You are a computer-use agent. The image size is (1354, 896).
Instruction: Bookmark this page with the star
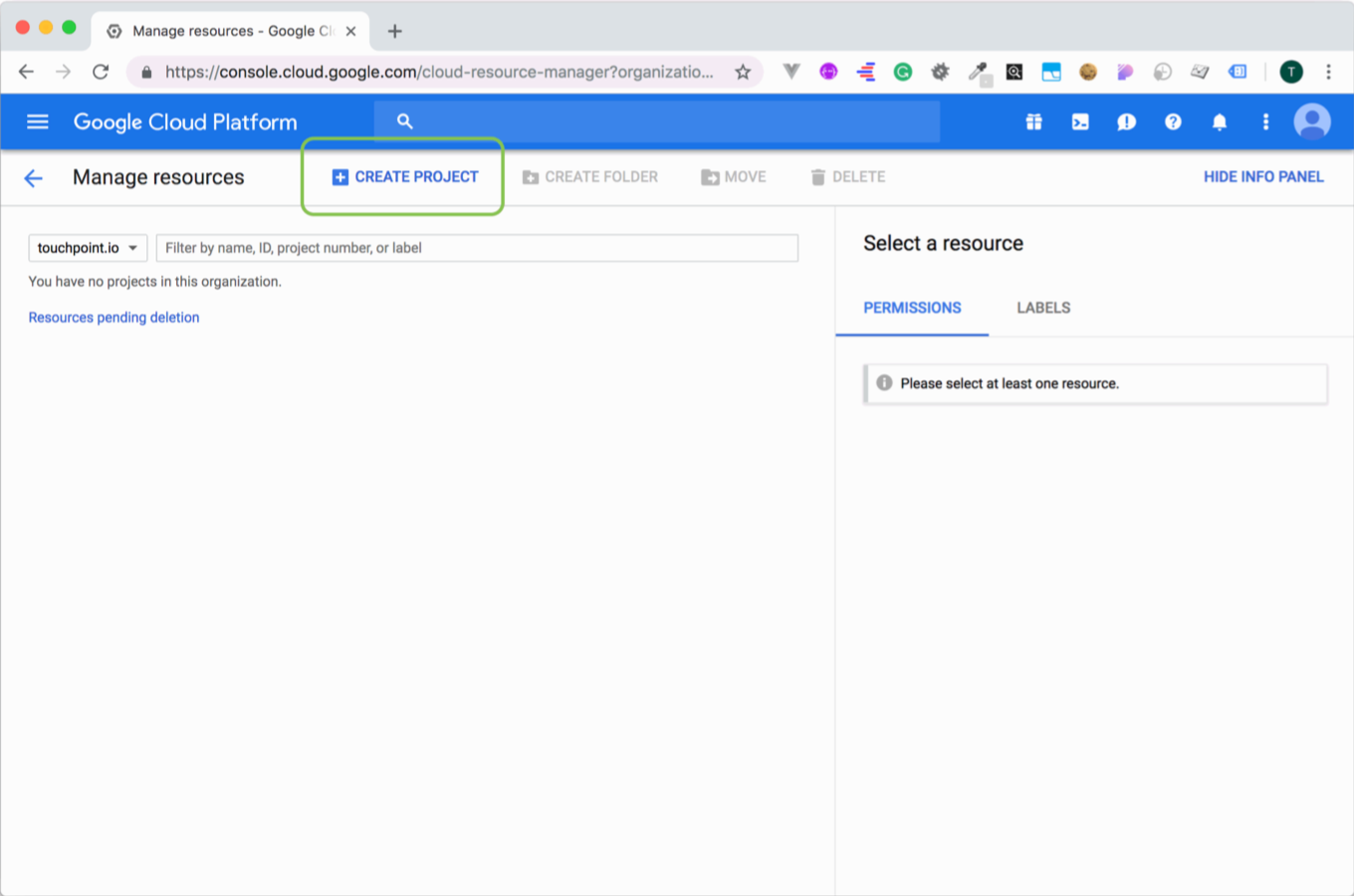coord(743,72)
